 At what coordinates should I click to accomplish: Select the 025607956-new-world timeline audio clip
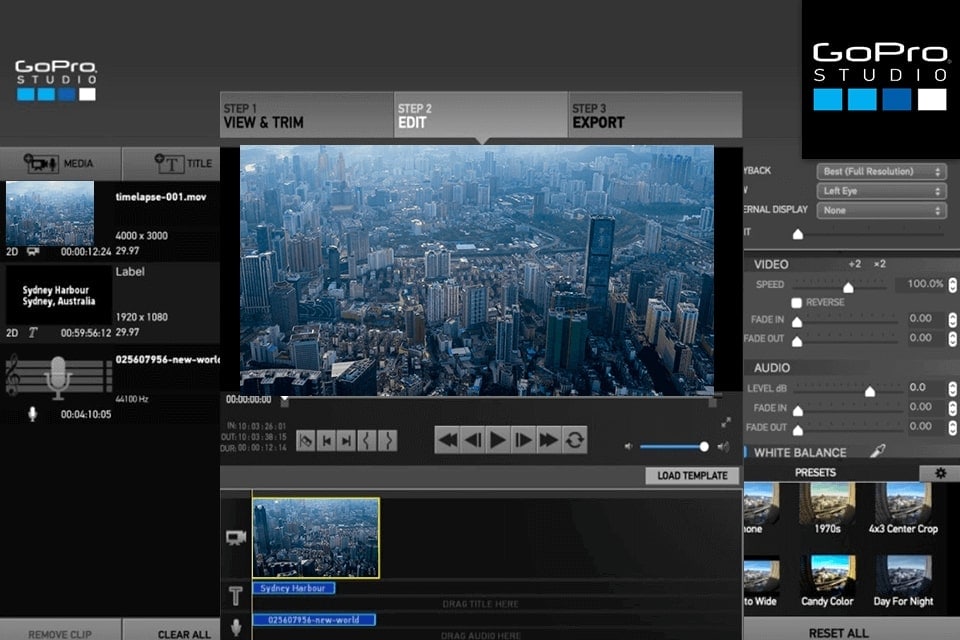(314, 620)
